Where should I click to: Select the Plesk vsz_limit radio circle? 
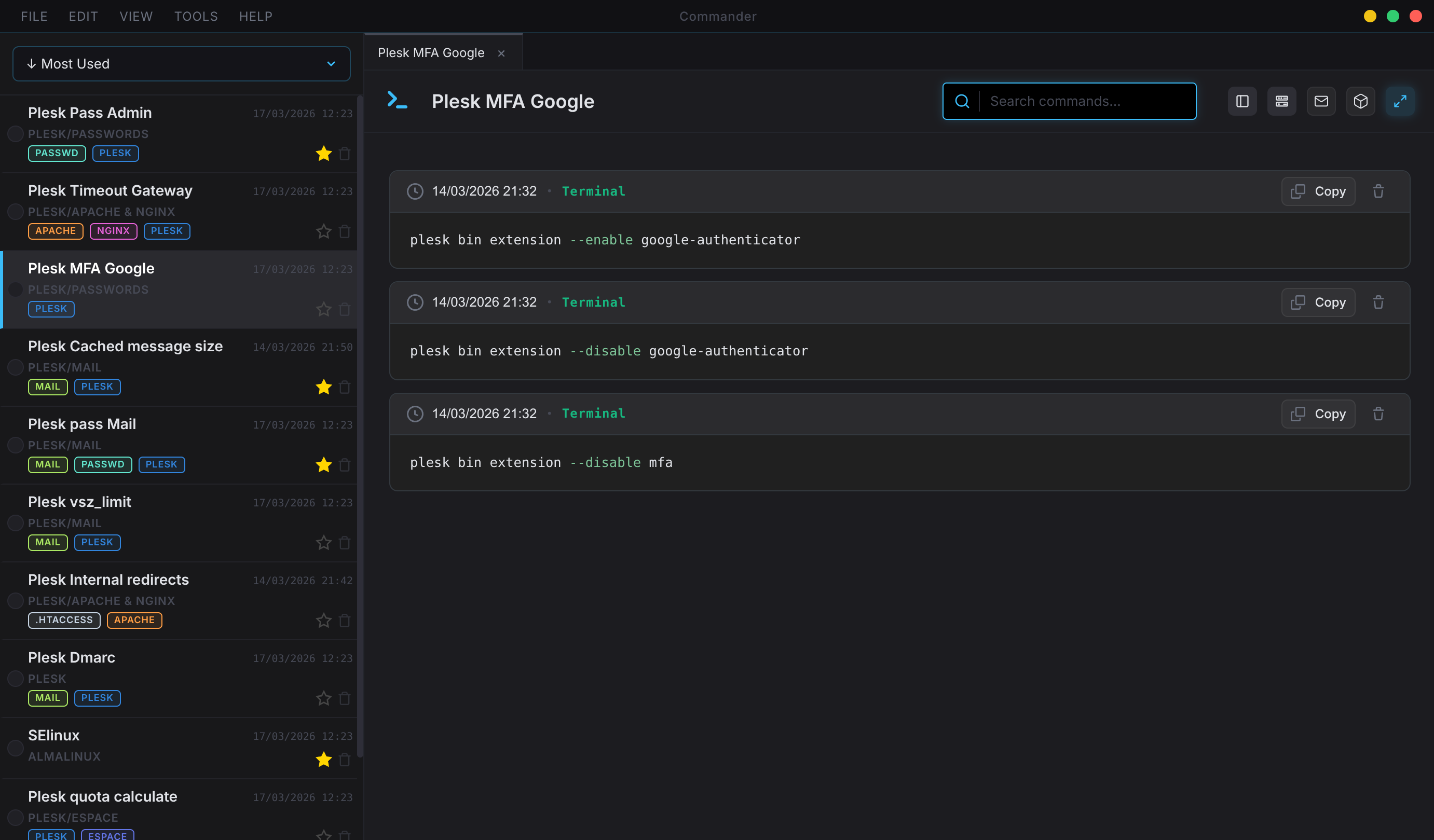click(16, 523)
